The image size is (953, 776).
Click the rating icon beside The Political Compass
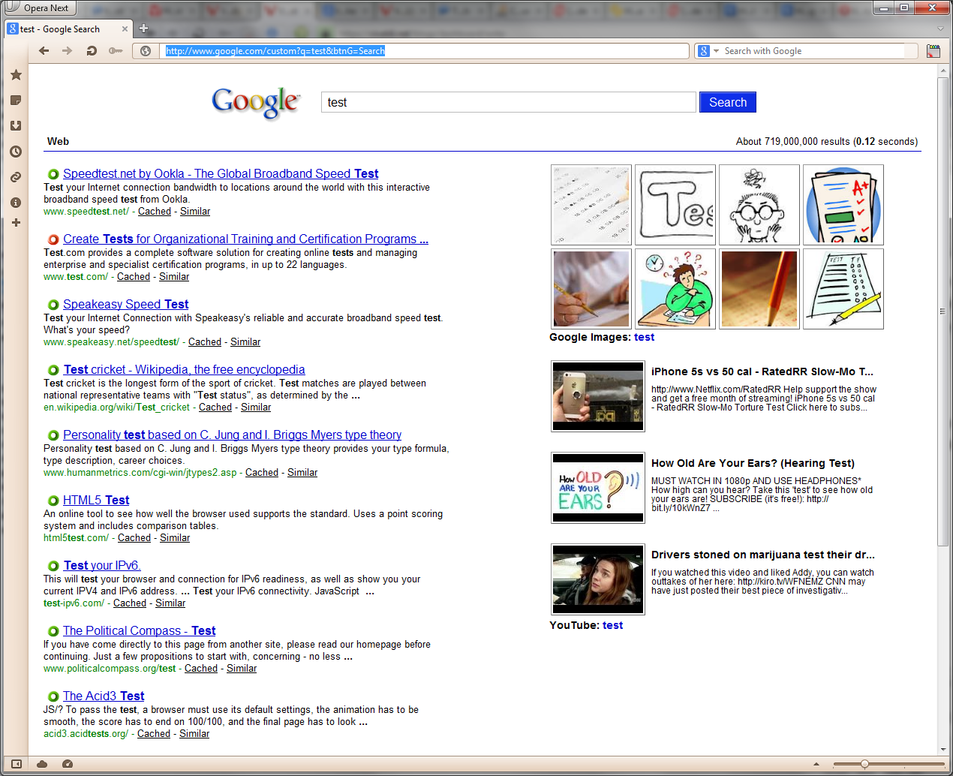(x=53, y=631)
